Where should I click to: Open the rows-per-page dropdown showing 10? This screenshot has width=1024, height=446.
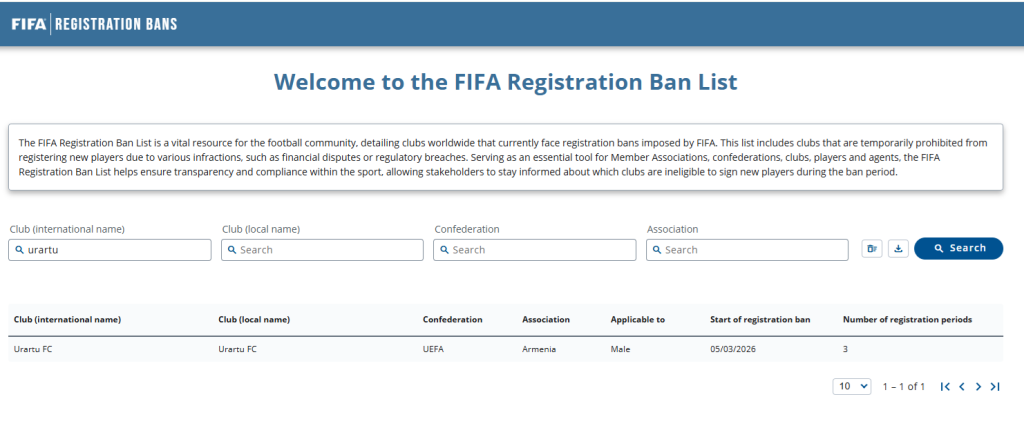(852, 386)
